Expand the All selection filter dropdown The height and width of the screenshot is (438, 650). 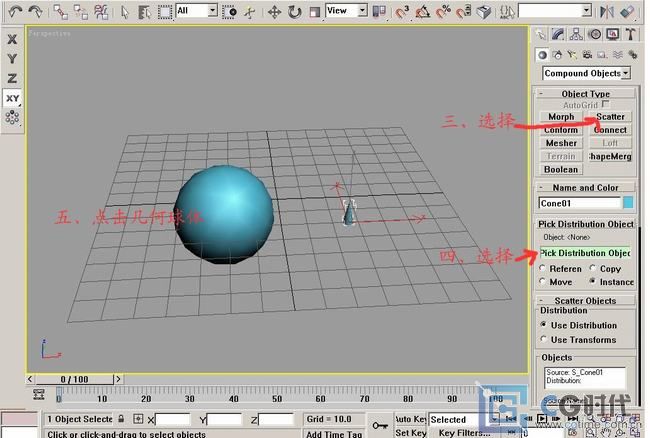[212, 11]
